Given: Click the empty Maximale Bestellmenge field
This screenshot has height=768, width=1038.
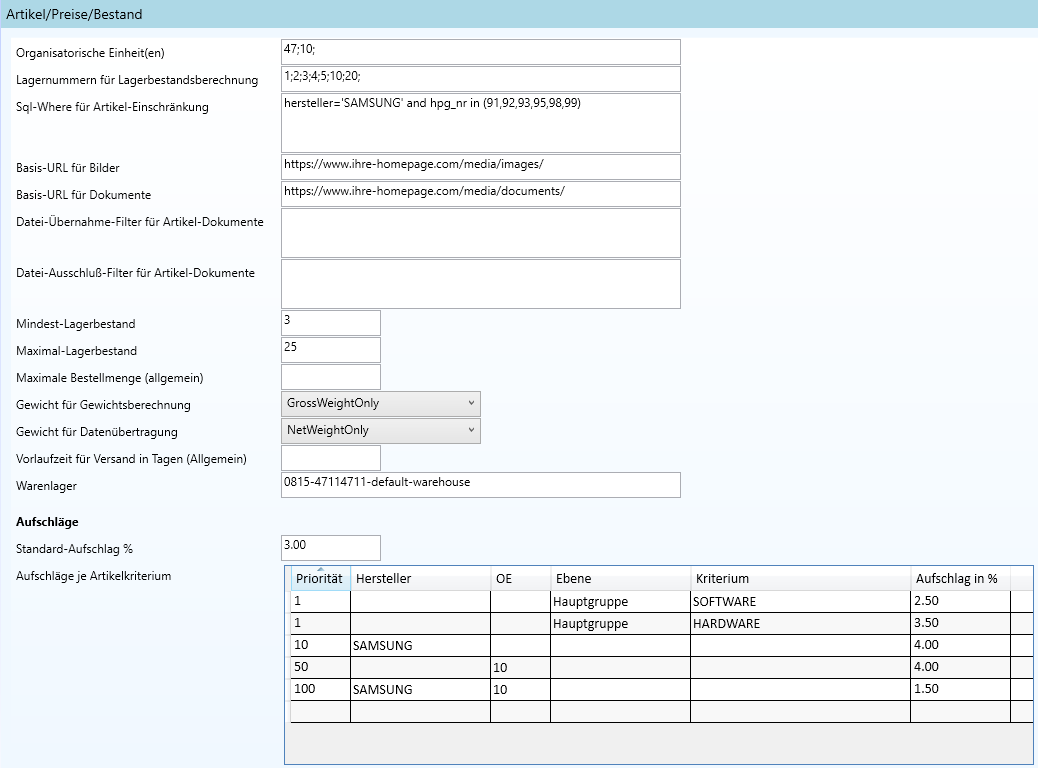Looking at the screenshot, I should tap(331, 377).
